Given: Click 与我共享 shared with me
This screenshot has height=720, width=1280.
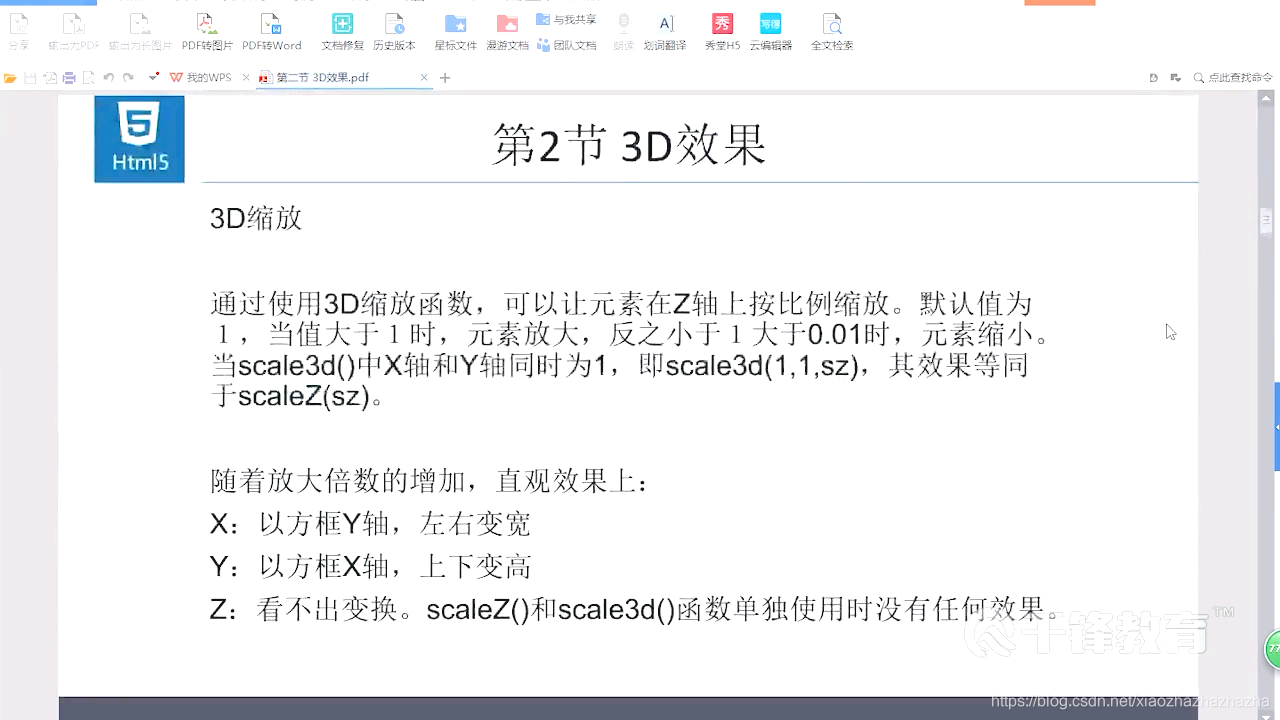Looking at the screenshot, I should click(567, 19).
